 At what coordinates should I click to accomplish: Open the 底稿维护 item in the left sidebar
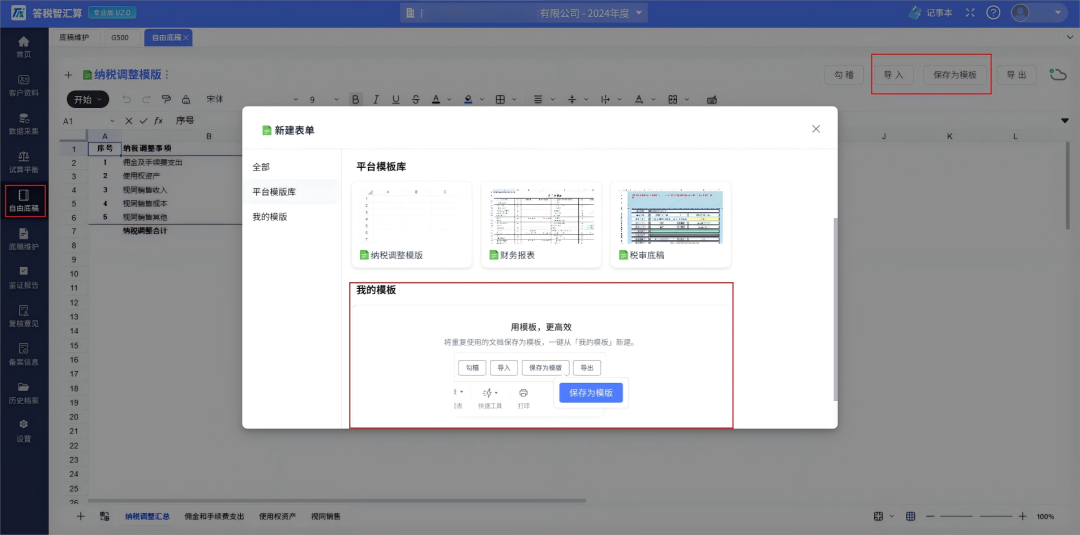(23, 239)
